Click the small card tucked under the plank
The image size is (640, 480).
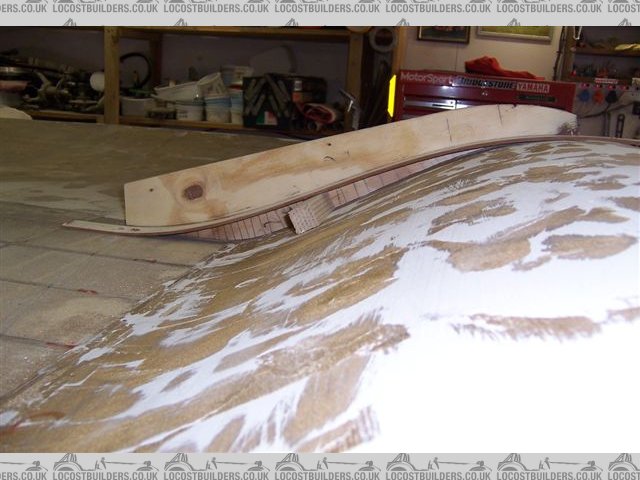tap(303, 218)
